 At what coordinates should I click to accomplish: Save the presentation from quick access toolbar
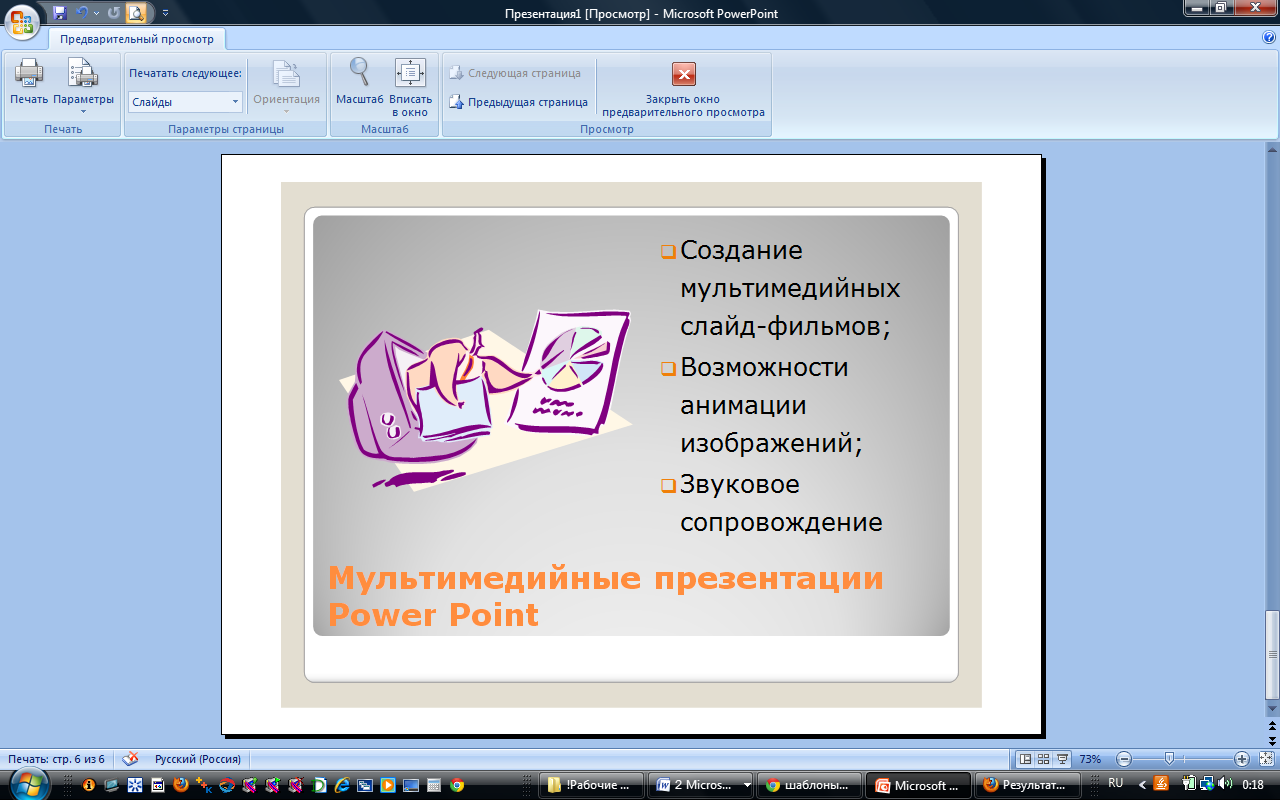coord(60,13)
